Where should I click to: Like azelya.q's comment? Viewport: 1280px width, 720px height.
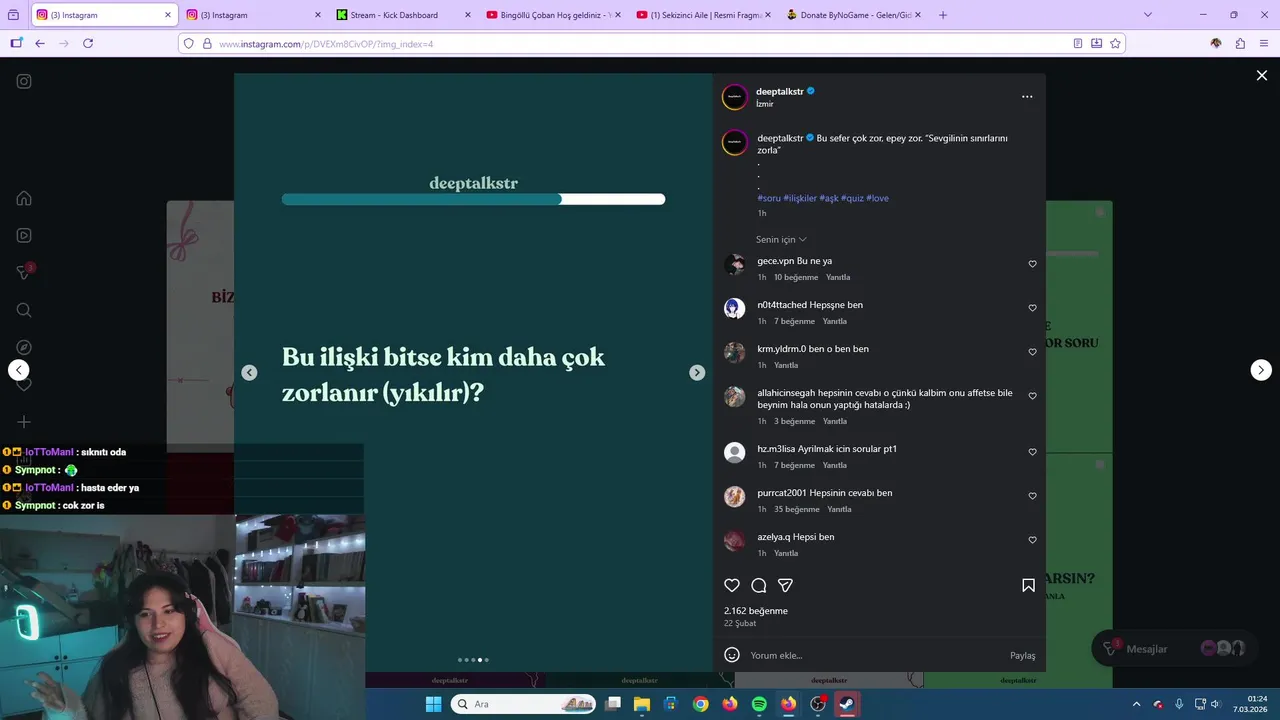1033,540
